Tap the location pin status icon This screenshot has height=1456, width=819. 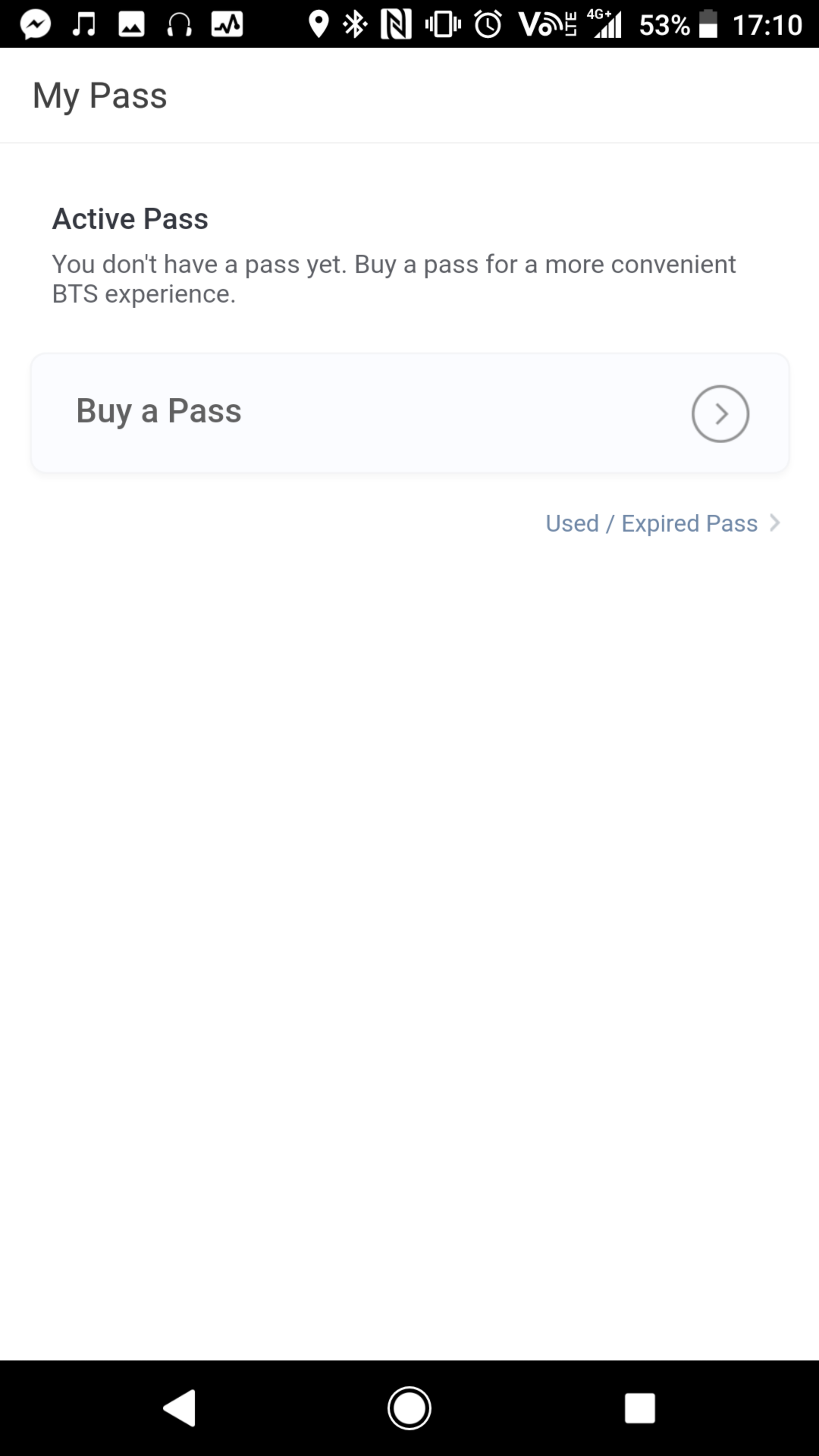319,25
